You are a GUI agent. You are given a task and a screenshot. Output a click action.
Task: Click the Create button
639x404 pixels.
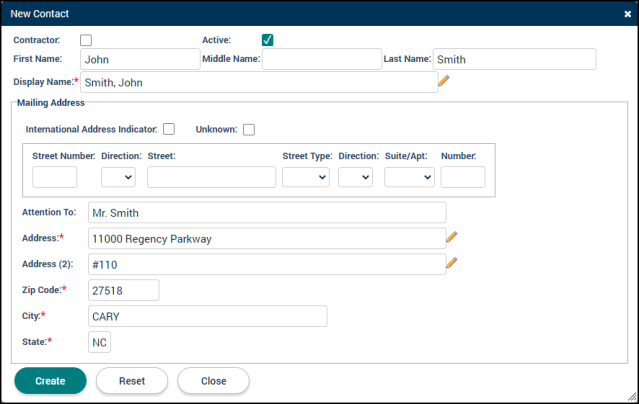pos(50,381)
